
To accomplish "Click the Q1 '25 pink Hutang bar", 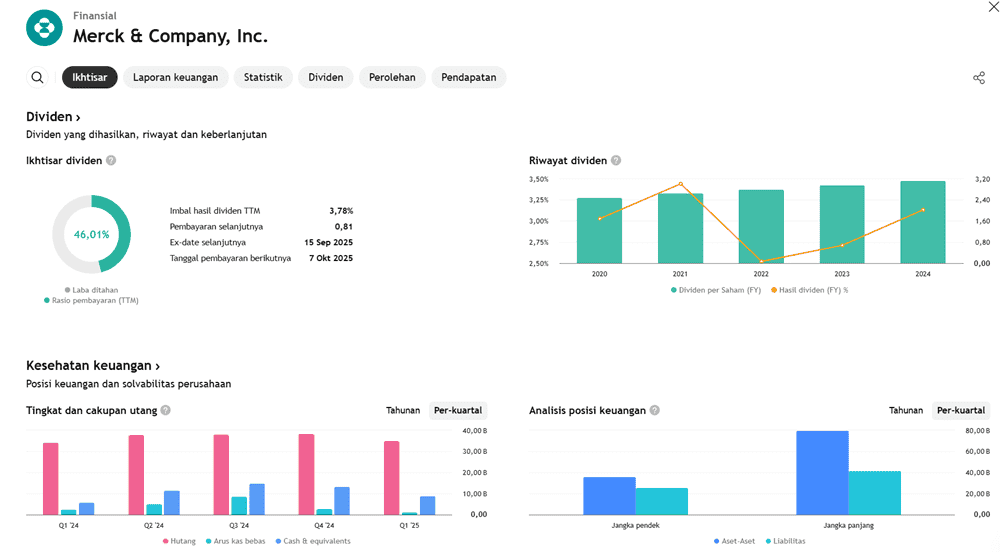I will pos(392,478).
